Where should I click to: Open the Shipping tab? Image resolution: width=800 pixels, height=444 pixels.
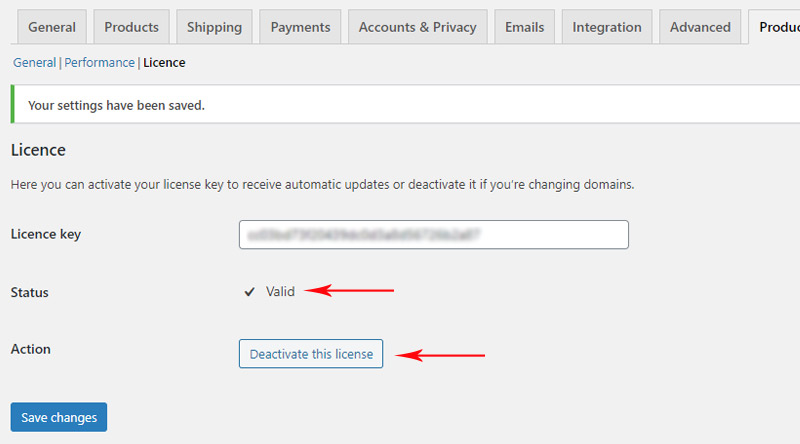(x=214, y=27)
